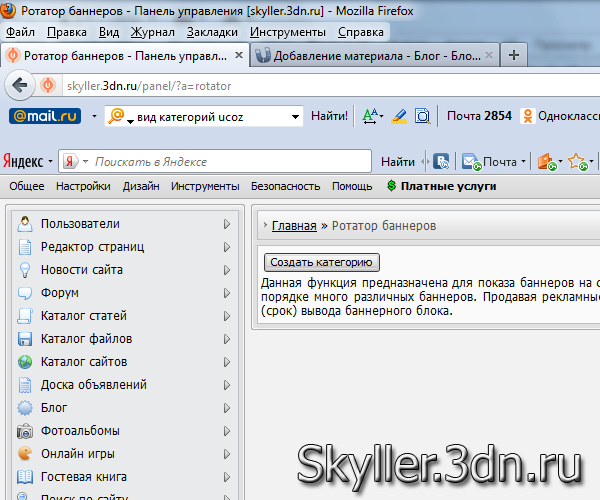Click the Firefox back arrow button
Image resolution: width=600 pixels, height=500 pixels.
click(x=19, y=86)
